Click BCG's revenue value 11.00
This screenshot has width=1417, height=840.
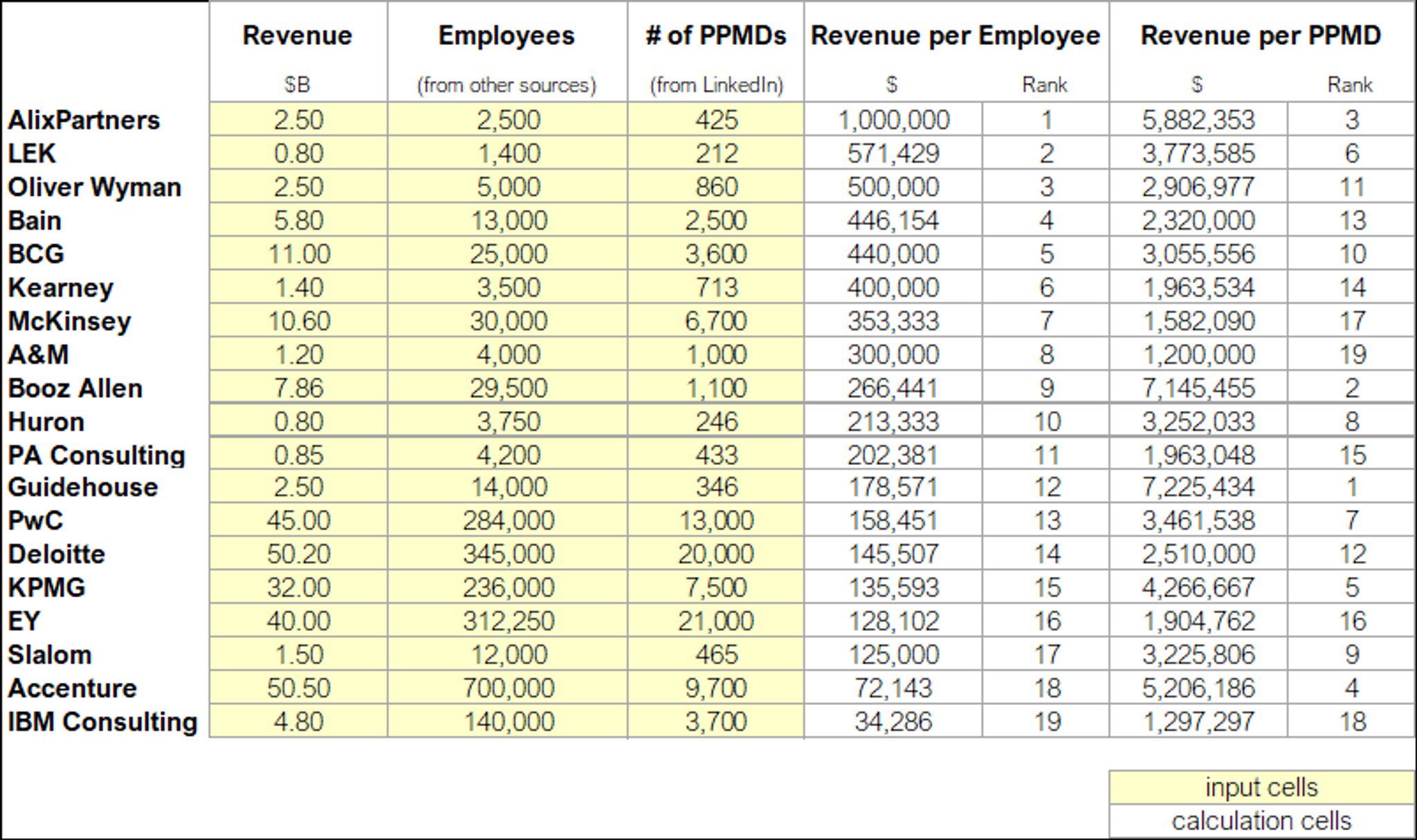pos(298,254)
